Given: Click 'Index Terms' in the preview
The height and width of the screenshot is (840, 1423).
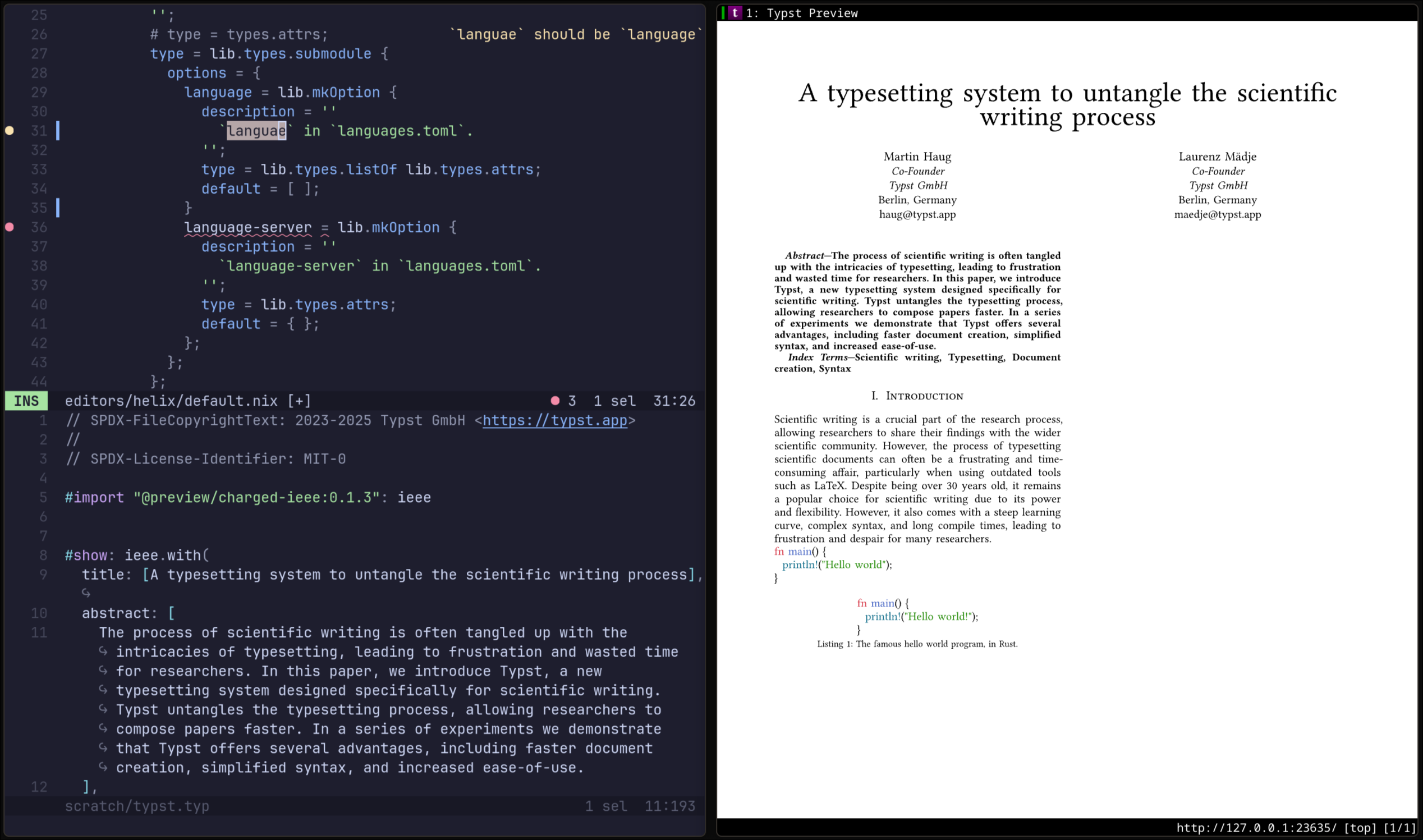Looking at the screenshot, I should pyautogui.click(x=818, y=358).
